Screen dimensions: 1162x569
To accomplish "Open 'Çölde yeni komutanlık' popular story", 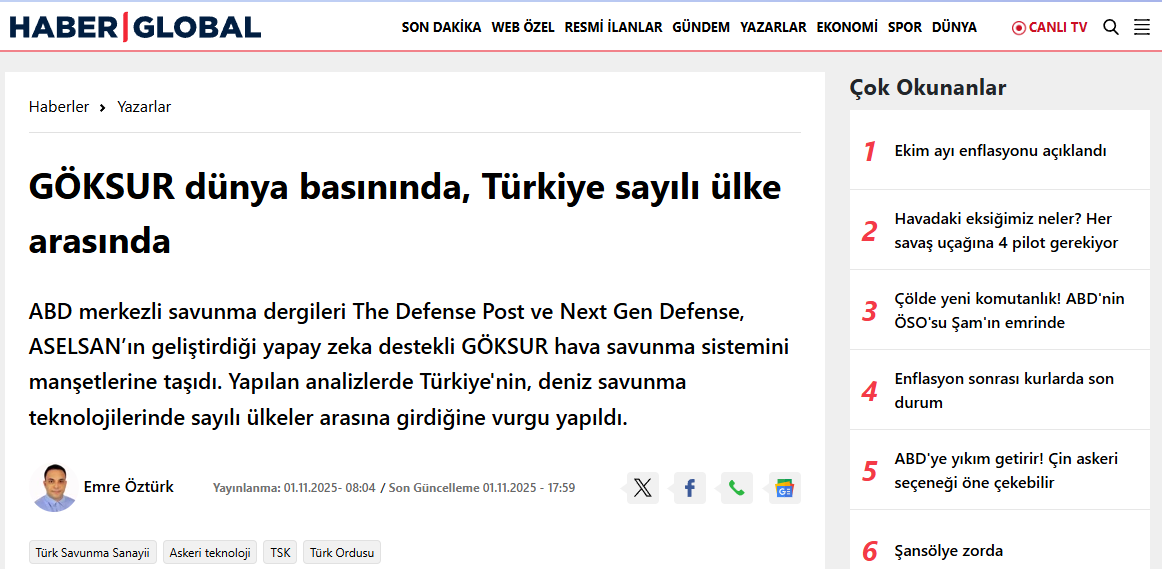I will click(x=1008, y=311).
